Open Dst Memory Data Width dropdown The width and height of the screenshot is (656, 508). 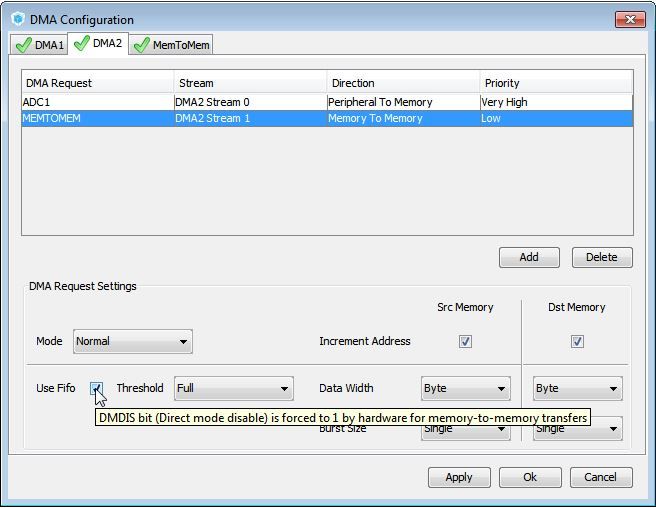(578, 388)
